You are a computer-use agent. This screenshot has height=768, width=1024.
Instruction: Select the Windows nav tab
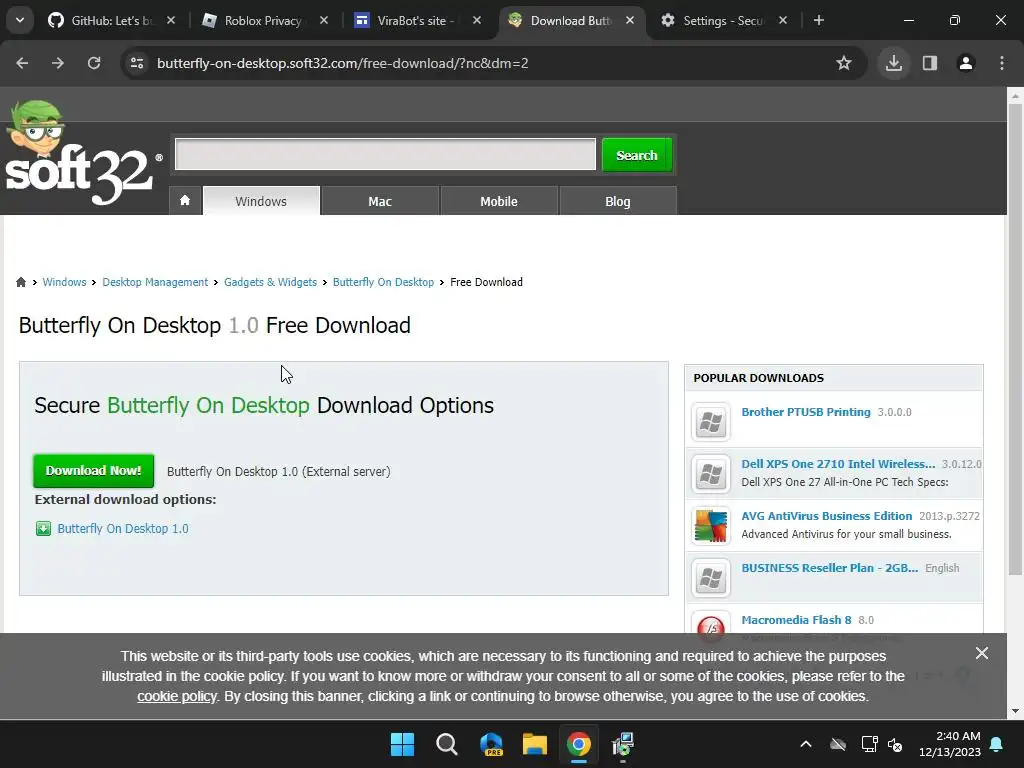pyautogui.click(x=261, y=200)
